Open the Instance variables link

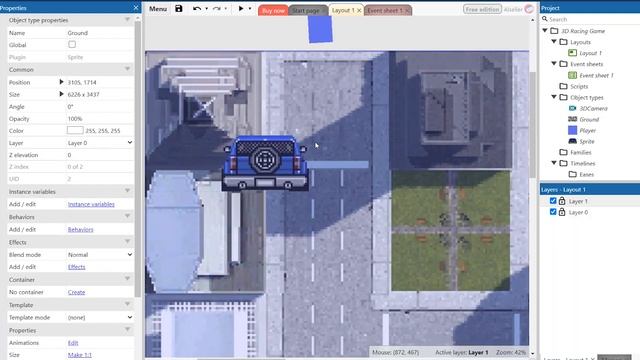coord(91,204)
